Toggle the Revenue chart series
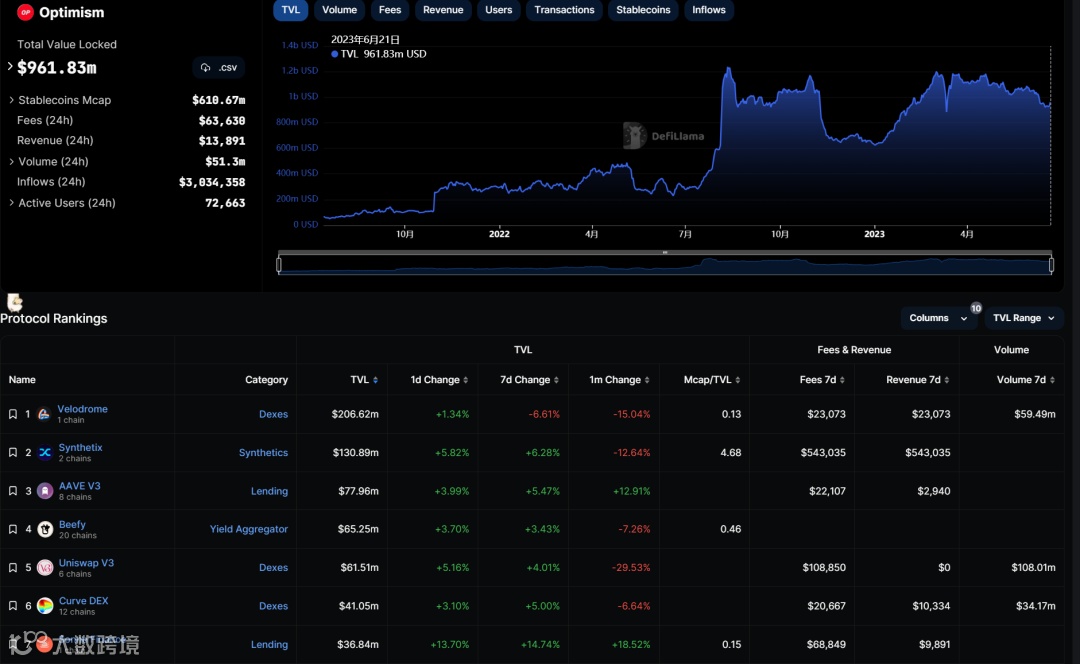Viewport: 1080px width, 664px height. click(x=443, y=10)
